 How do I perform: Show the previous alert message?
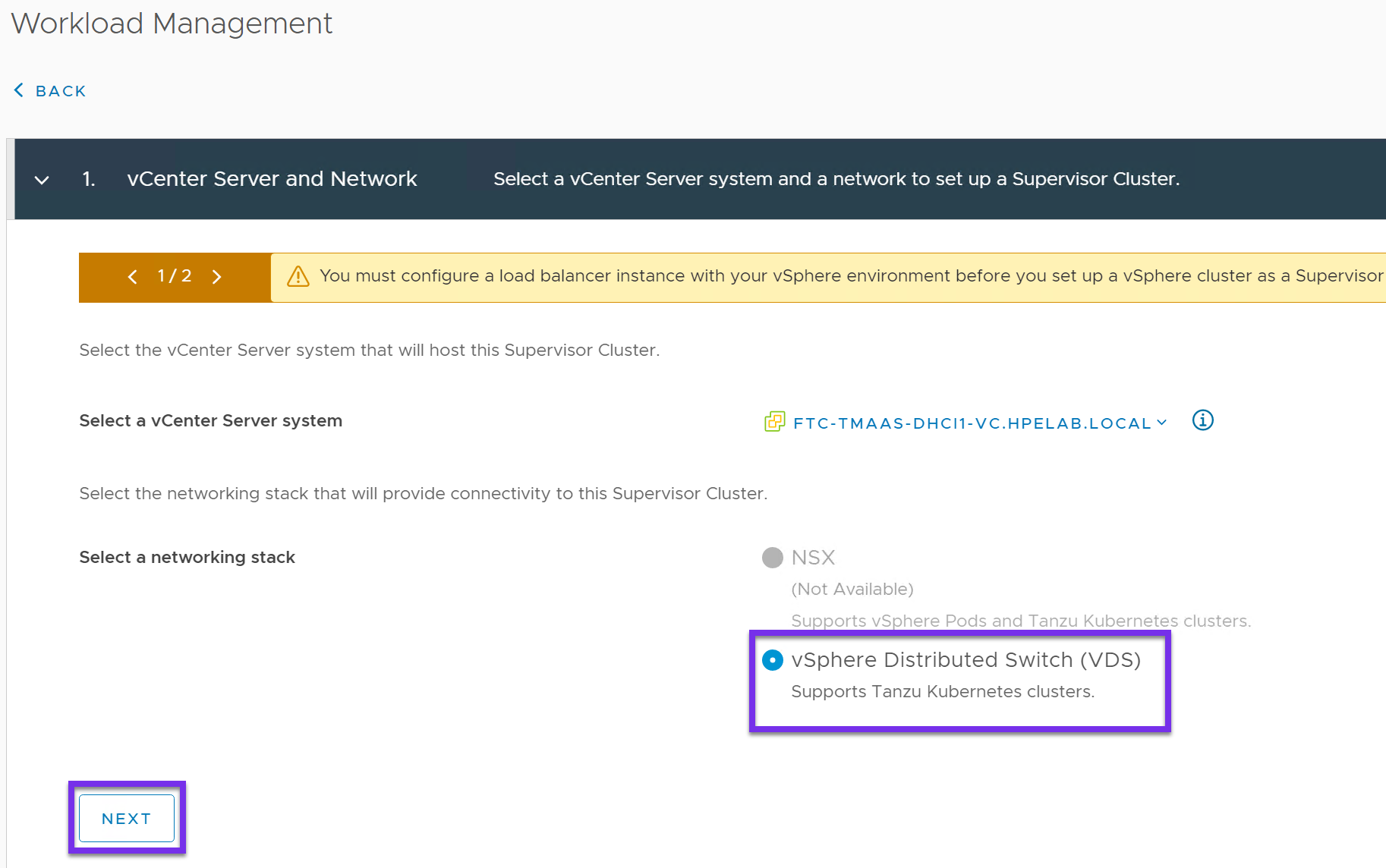pos(133,277)
